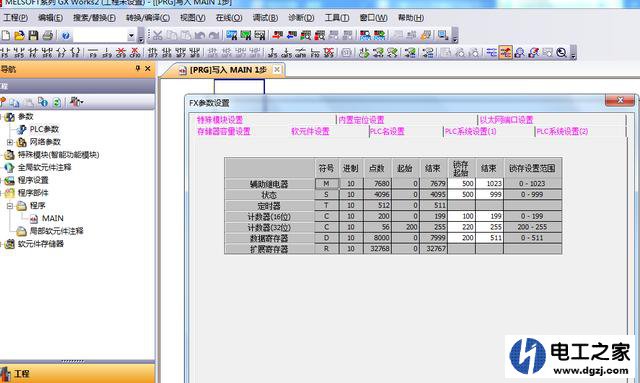
Task: Open the 工程(P) menu
Action: tap(16, 18)
